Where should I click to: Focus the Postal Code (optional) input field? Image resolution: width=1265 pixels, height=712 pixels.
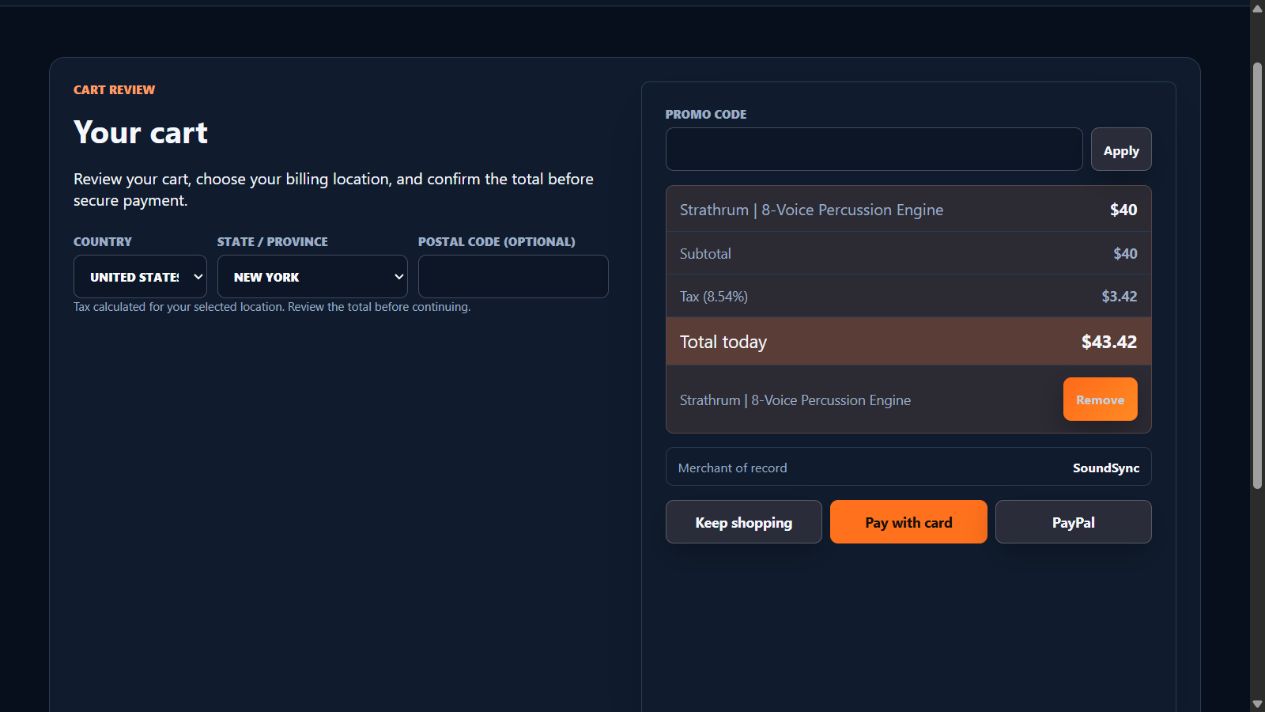(513, 276)
